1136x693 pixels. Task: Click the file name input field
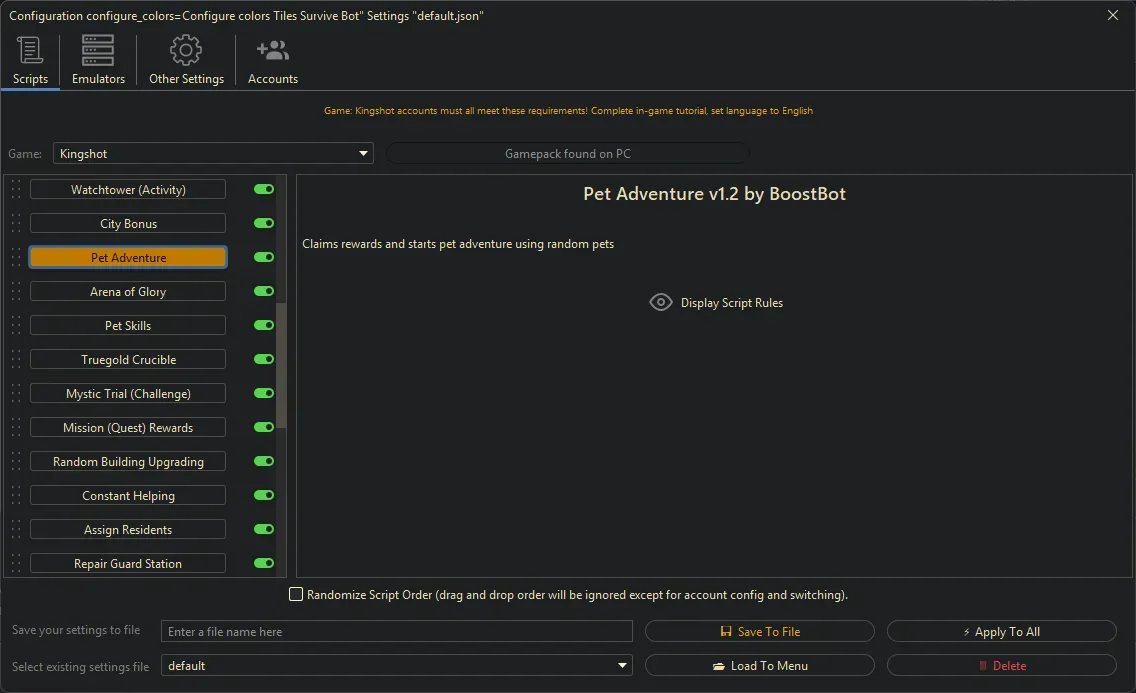click(397, 632)
